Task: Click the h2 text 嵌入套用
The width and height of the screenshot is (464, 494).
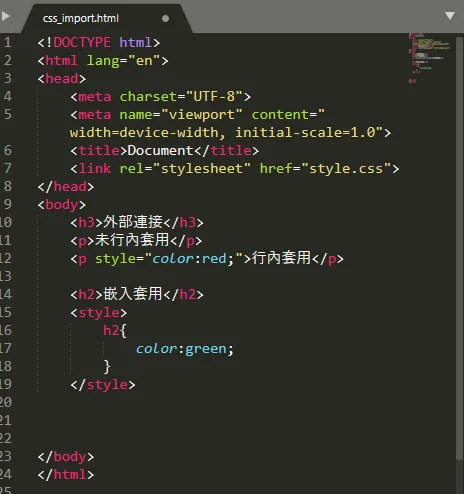Action: coord(133,294)
